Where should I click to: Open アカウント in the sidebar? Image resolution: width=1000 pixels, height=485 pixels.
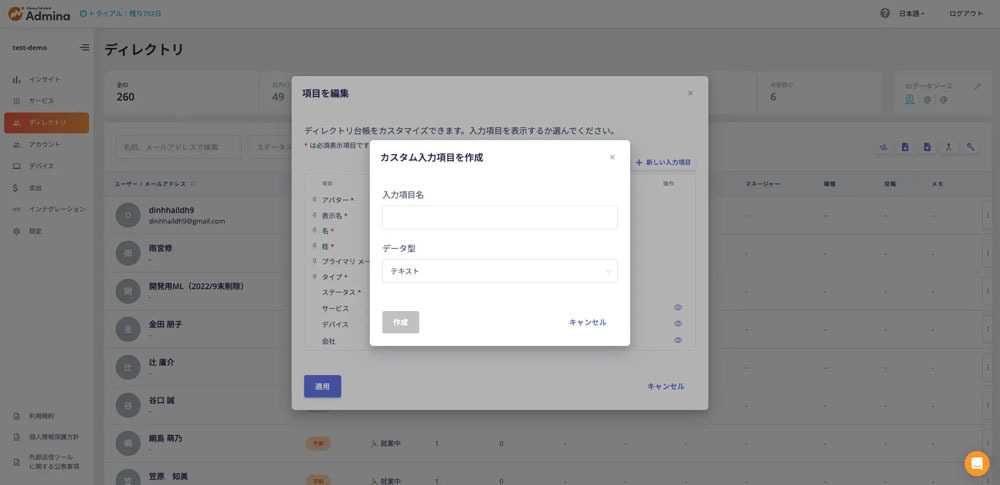pos(45,144)
